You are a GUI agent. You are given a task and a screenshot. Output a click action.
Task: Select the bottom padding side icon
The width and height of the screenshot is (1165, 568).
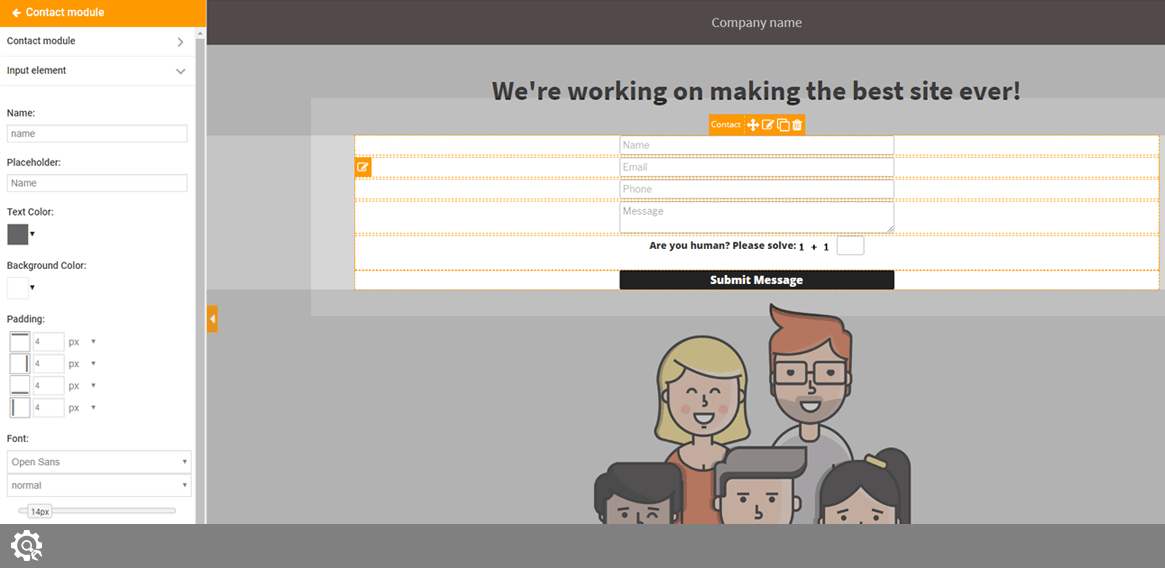(x=20, y=386)
